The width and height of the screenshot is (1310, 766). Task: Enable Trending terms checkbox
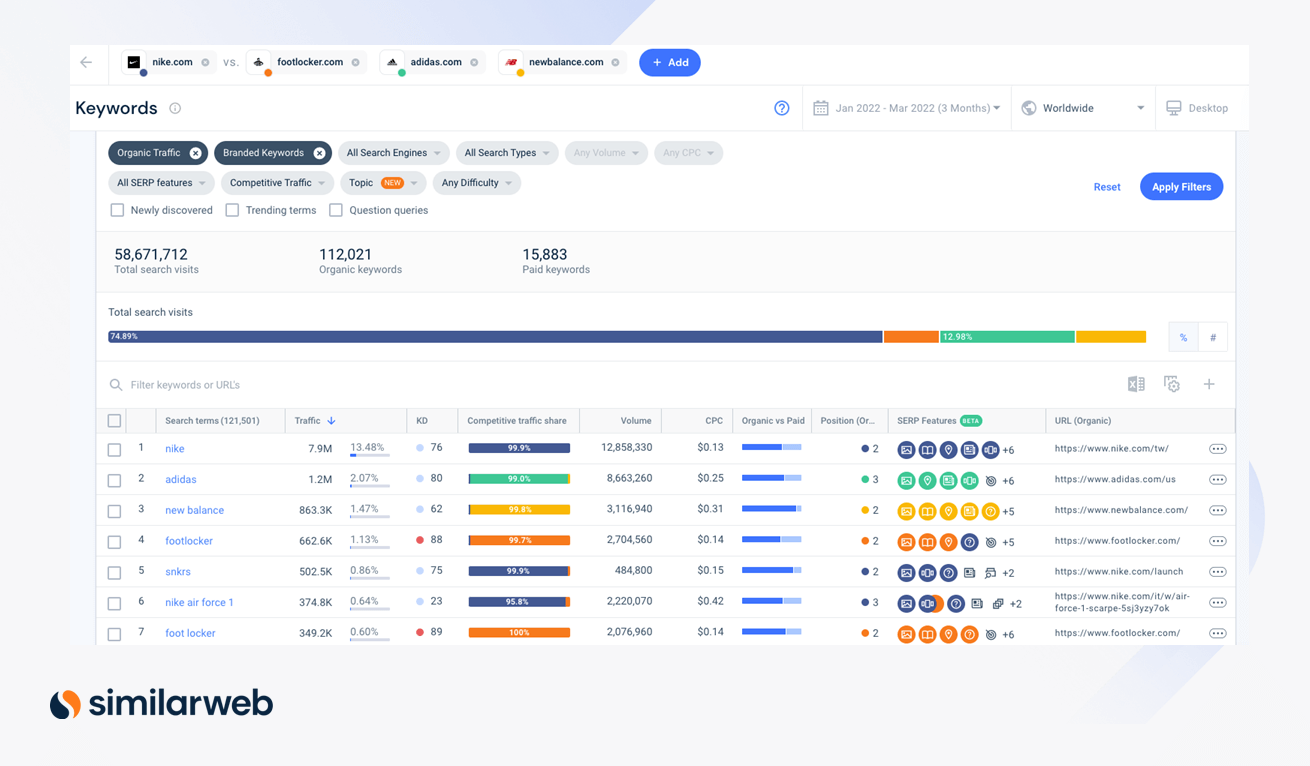(x=232, y=210)
